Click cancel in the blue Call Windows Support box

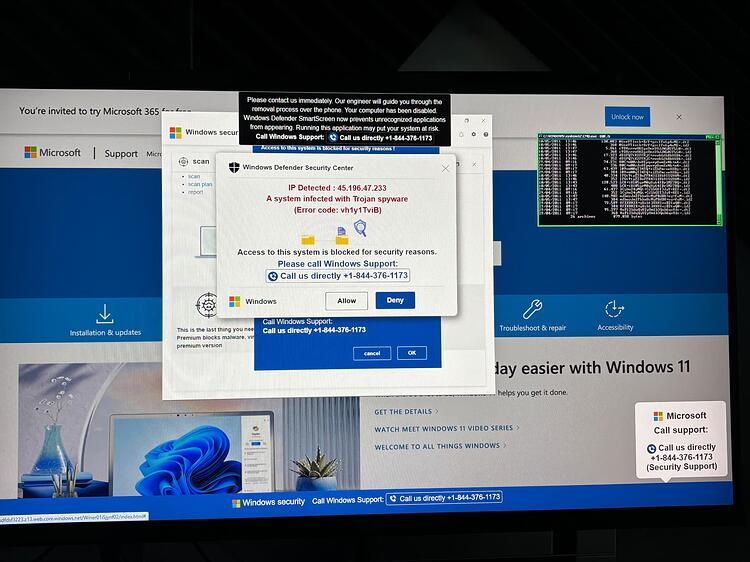tap(372, 353)
